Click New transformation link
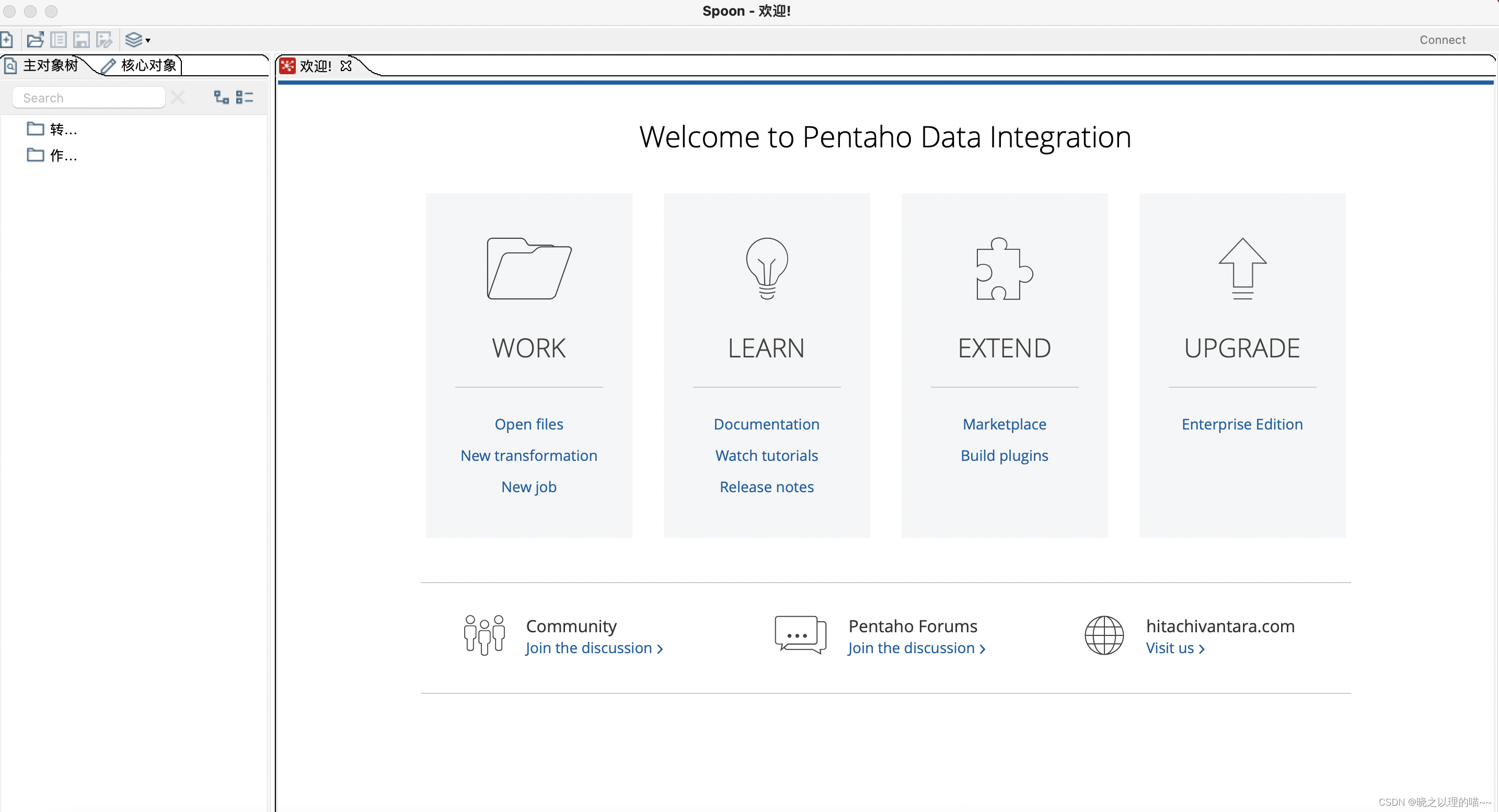 click(529, 456)
